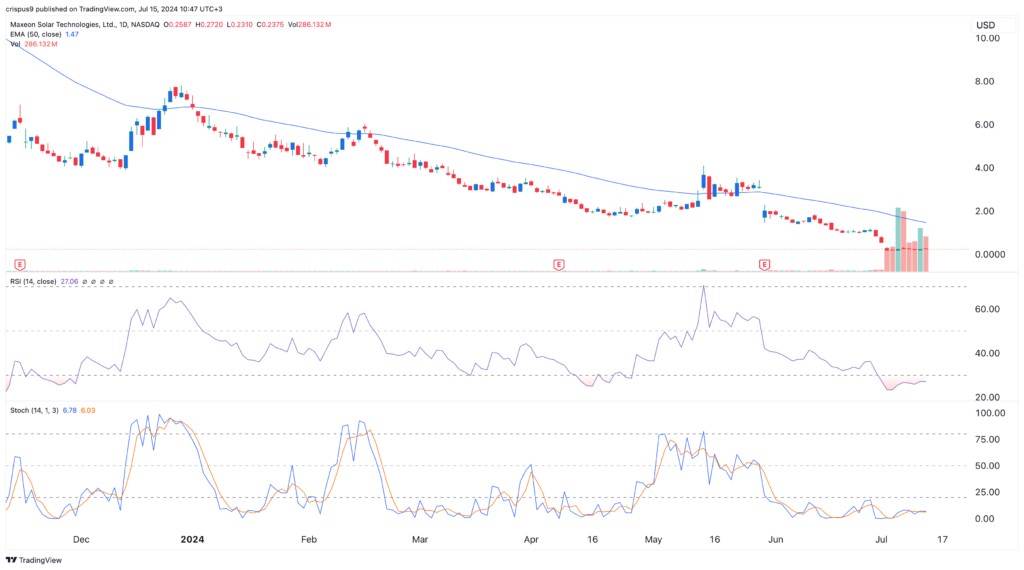Click the Jul label on the date axis
1024x570 pixels.
tap(882, 539)
